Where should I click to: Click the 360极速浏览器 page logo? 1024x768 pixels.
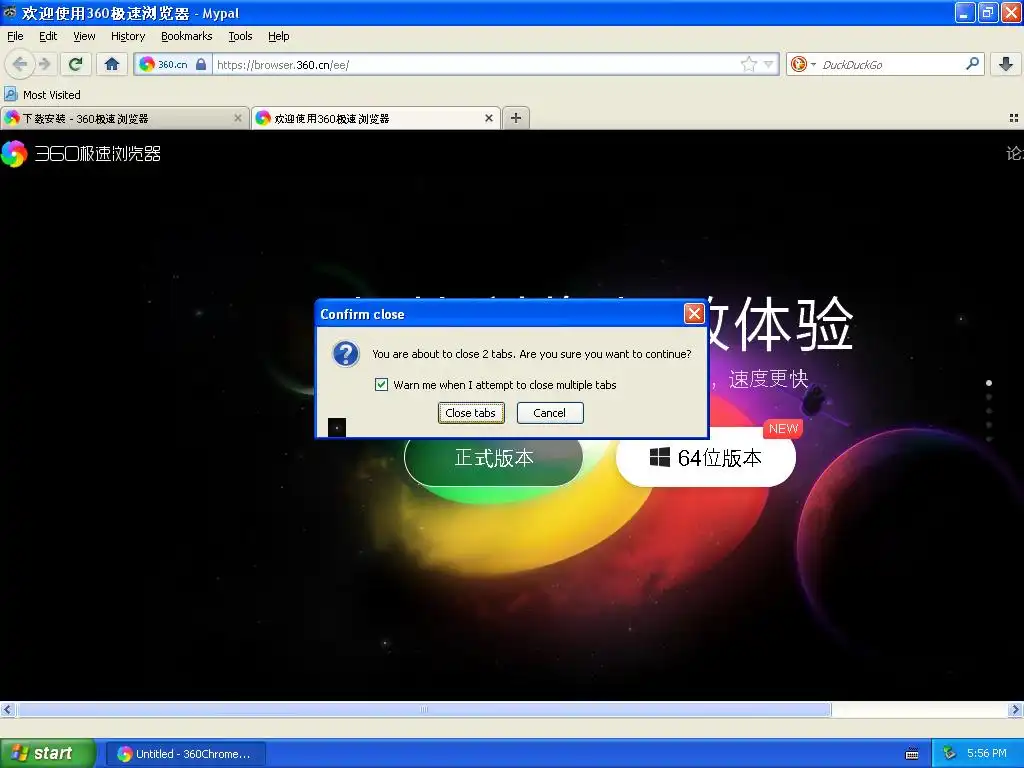tap(81, 153)
